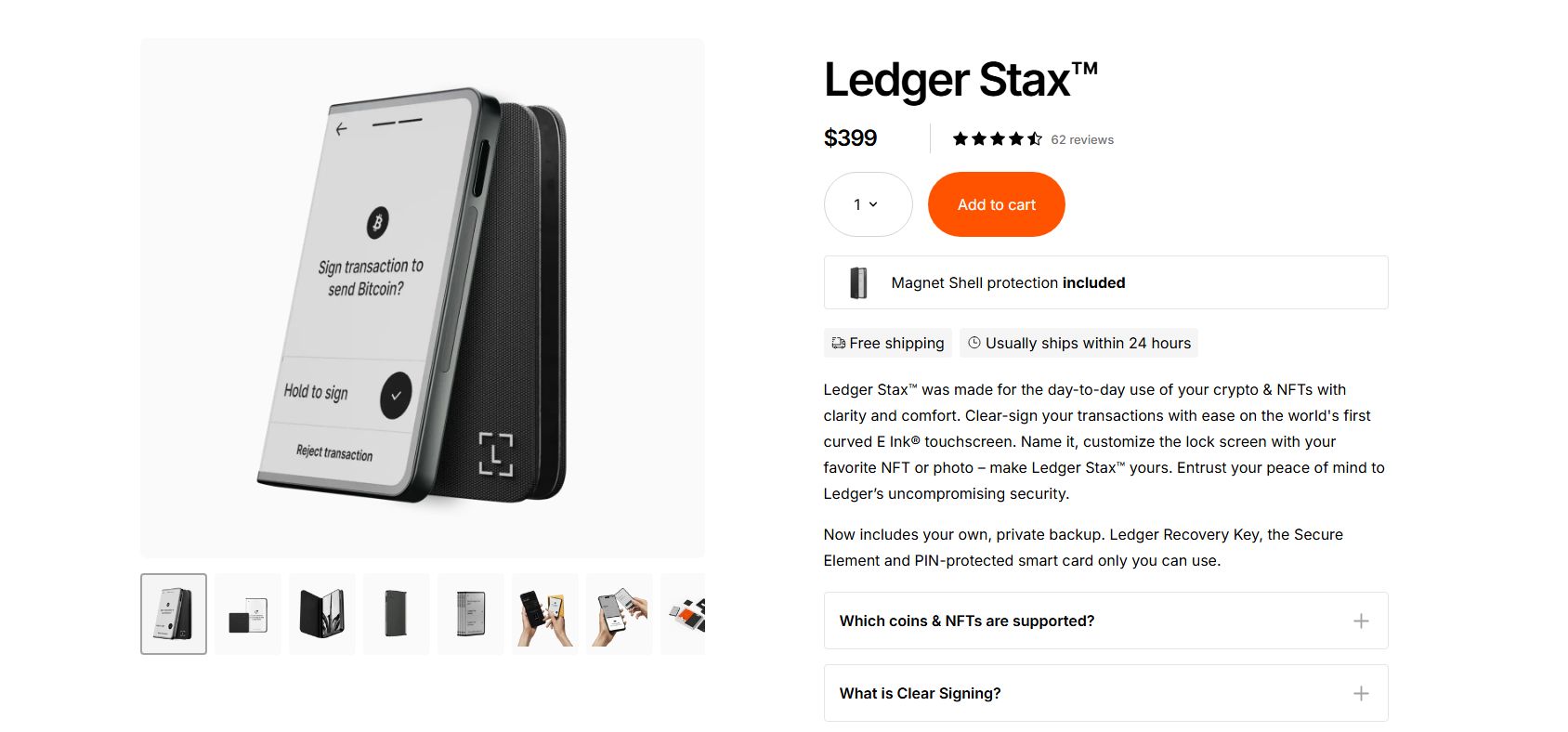Select the thumbnail with the yellow case in hand

(544, 613)
